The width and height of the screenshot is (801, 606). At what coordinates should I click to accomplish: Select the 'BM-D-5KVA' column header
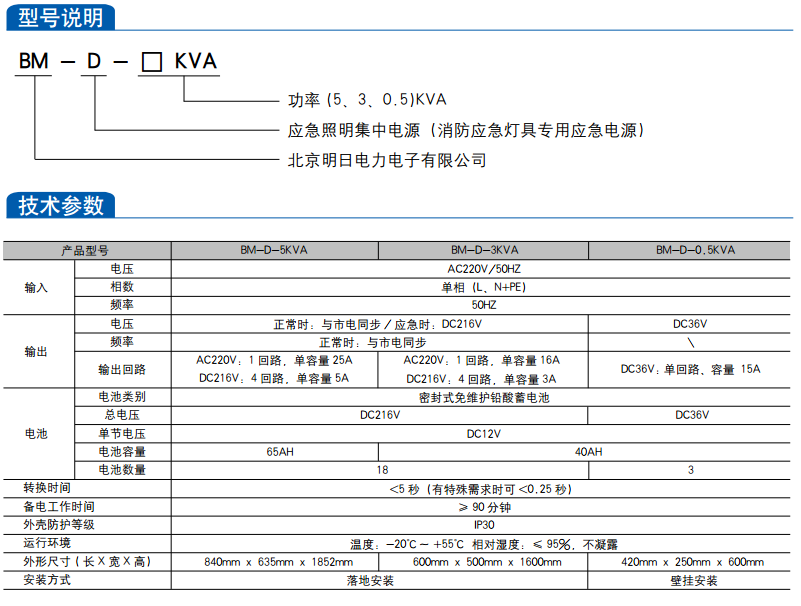click(274, 250)
